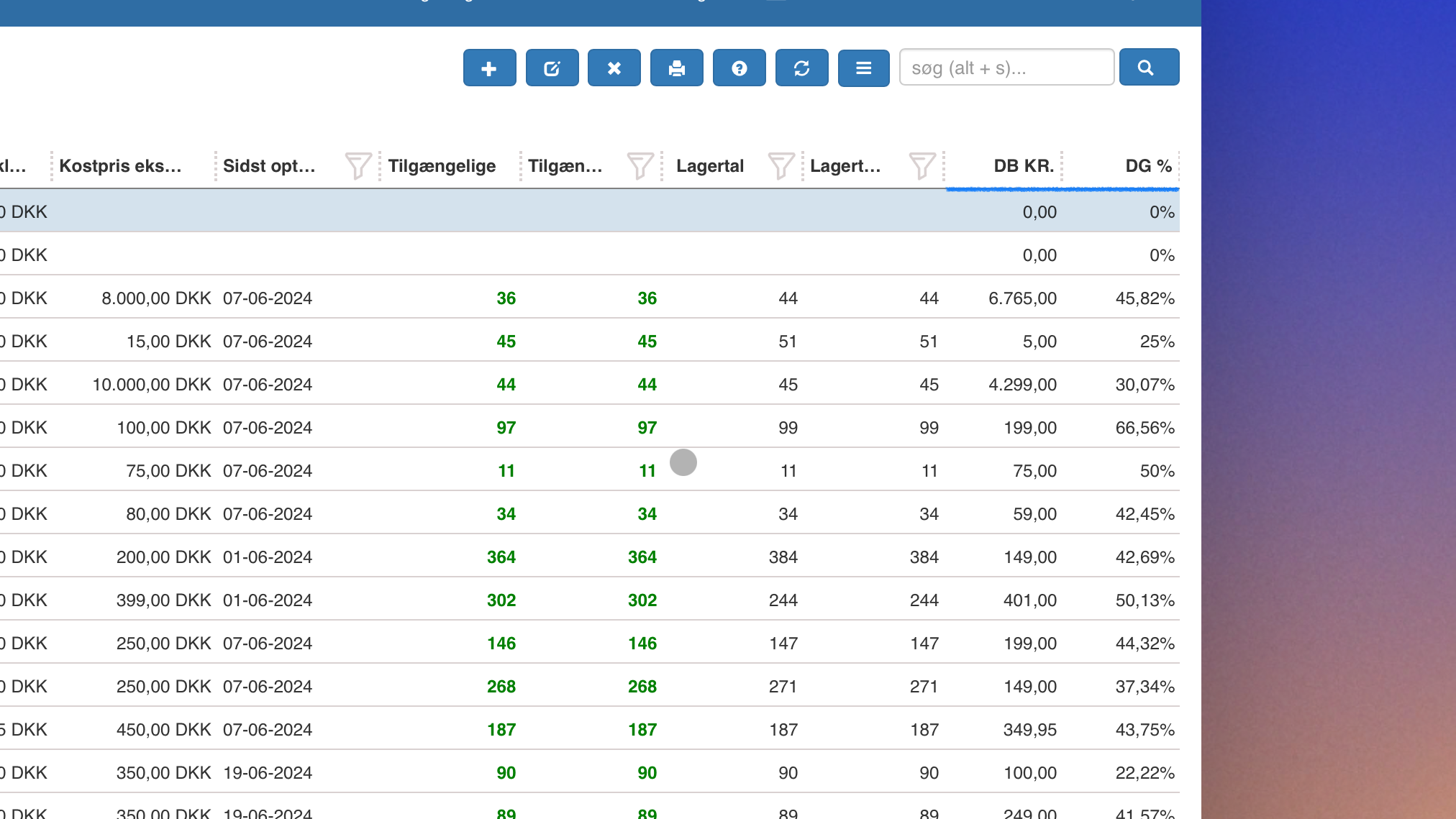The image size is (1456, 819).
Task: Click the Tilgængelige column header
Action: (x=441, y=166)
